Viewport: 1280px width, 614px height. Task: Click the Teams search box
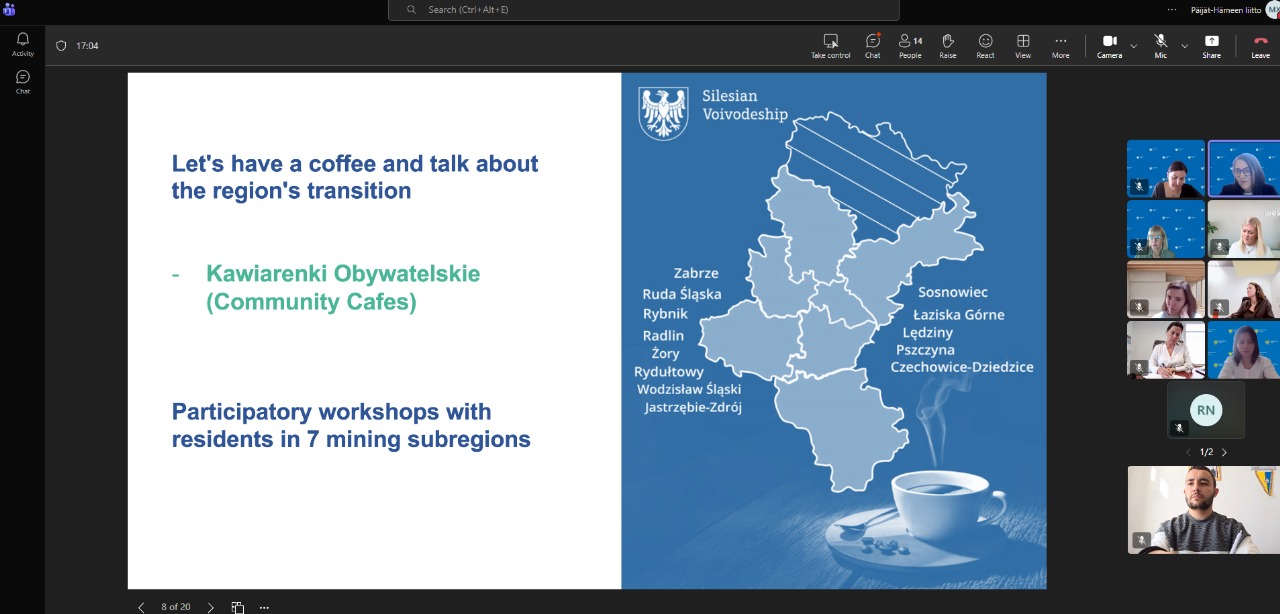point(643,10)
